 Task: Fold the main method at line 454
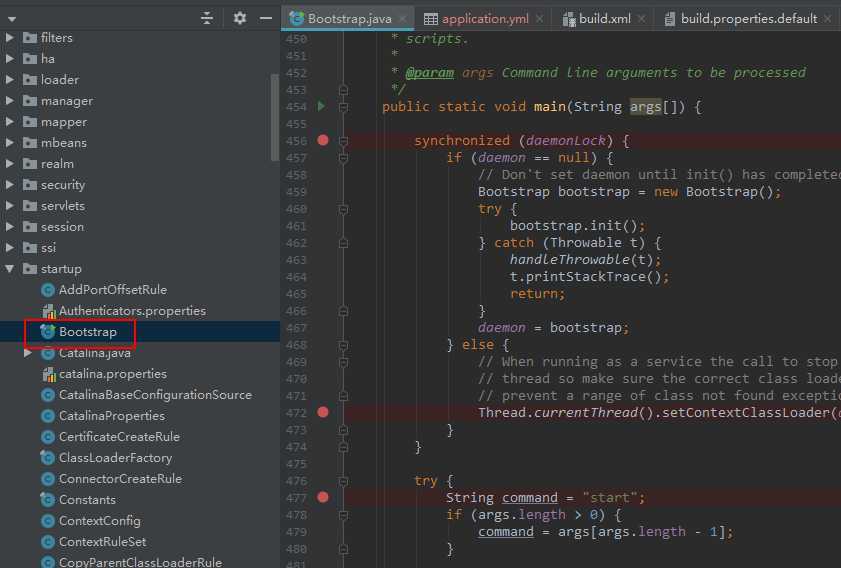point(343,107)
